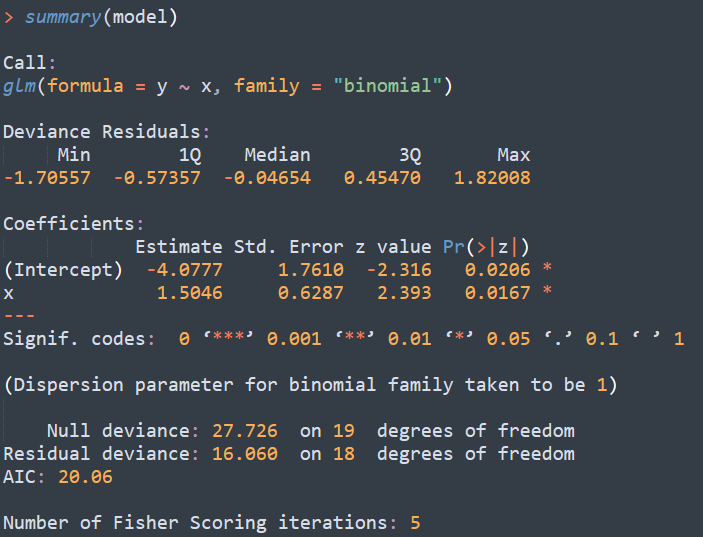Click the summary(model) command text

point(101,18)
